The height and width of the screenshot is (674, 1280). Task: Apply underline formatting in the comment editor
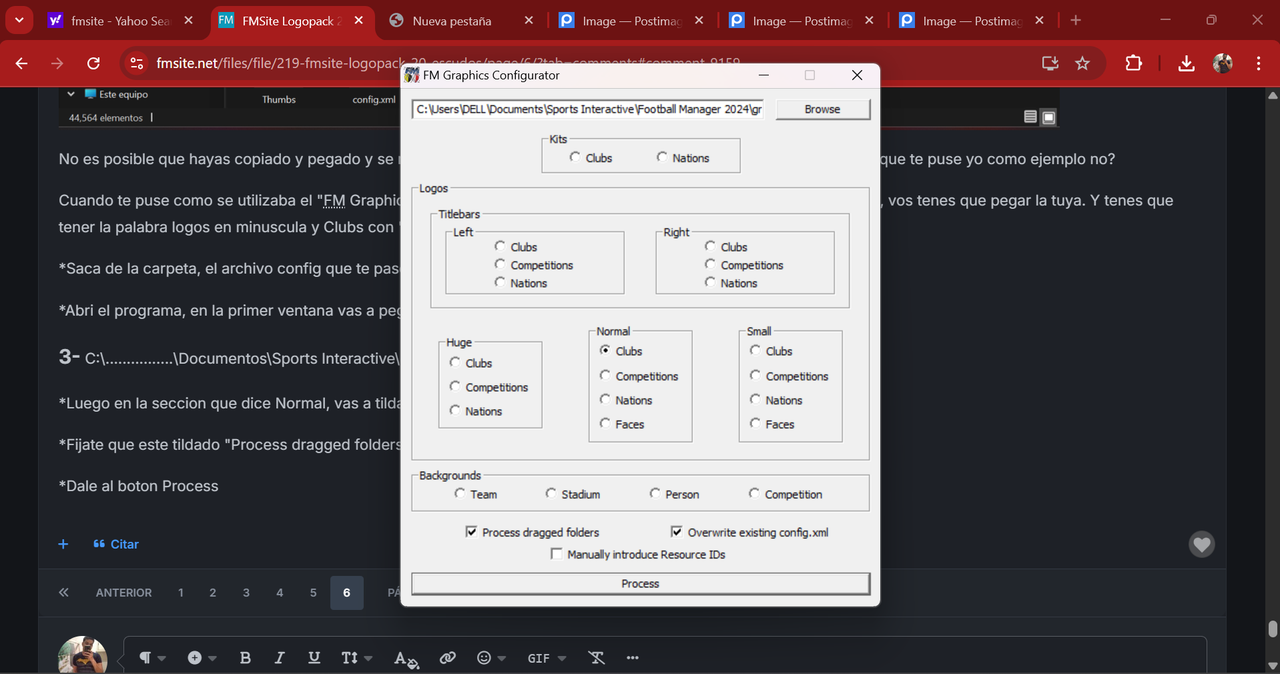coord(314,658)
